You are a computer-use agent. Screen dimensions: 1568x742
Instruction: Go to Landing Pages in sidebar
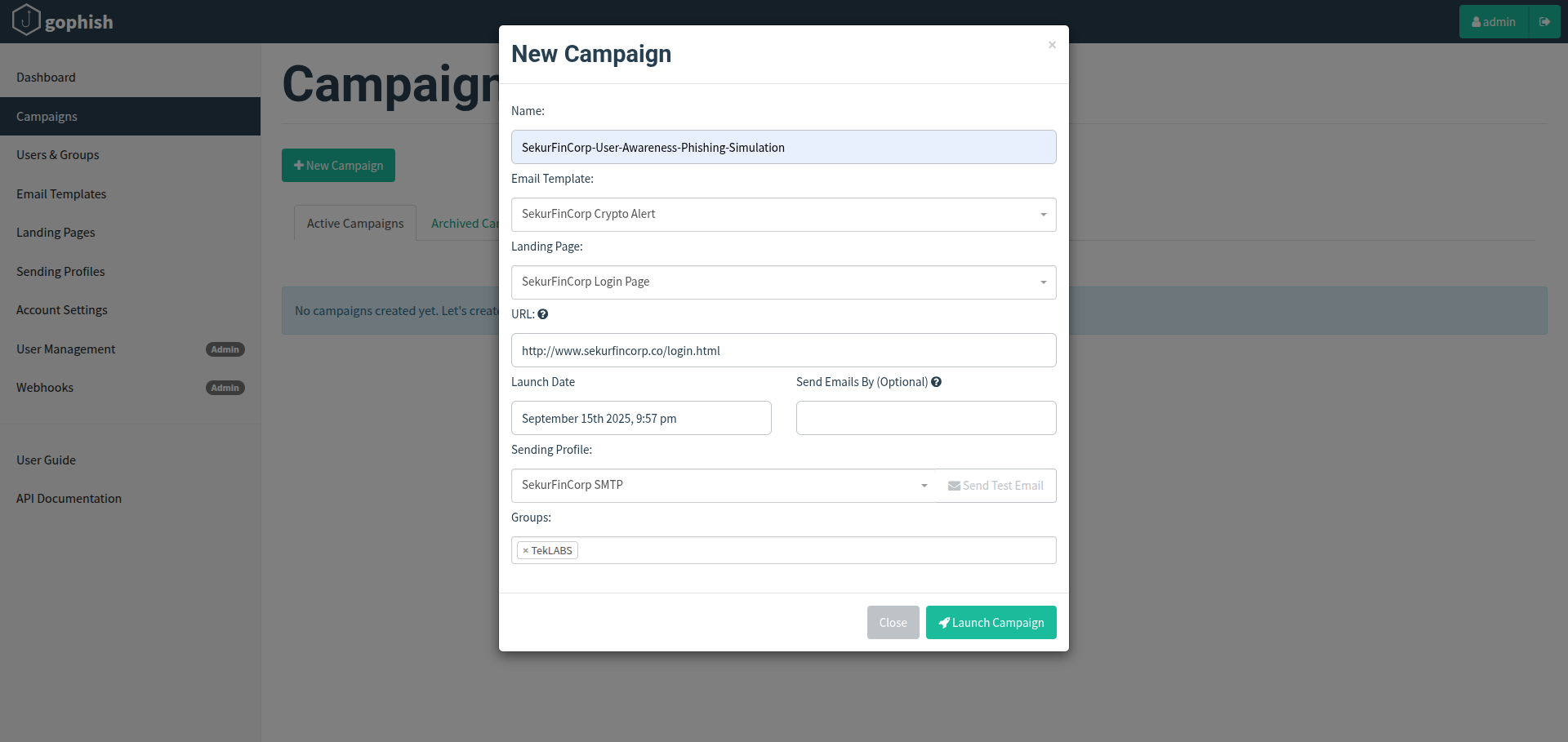[56, 233]
